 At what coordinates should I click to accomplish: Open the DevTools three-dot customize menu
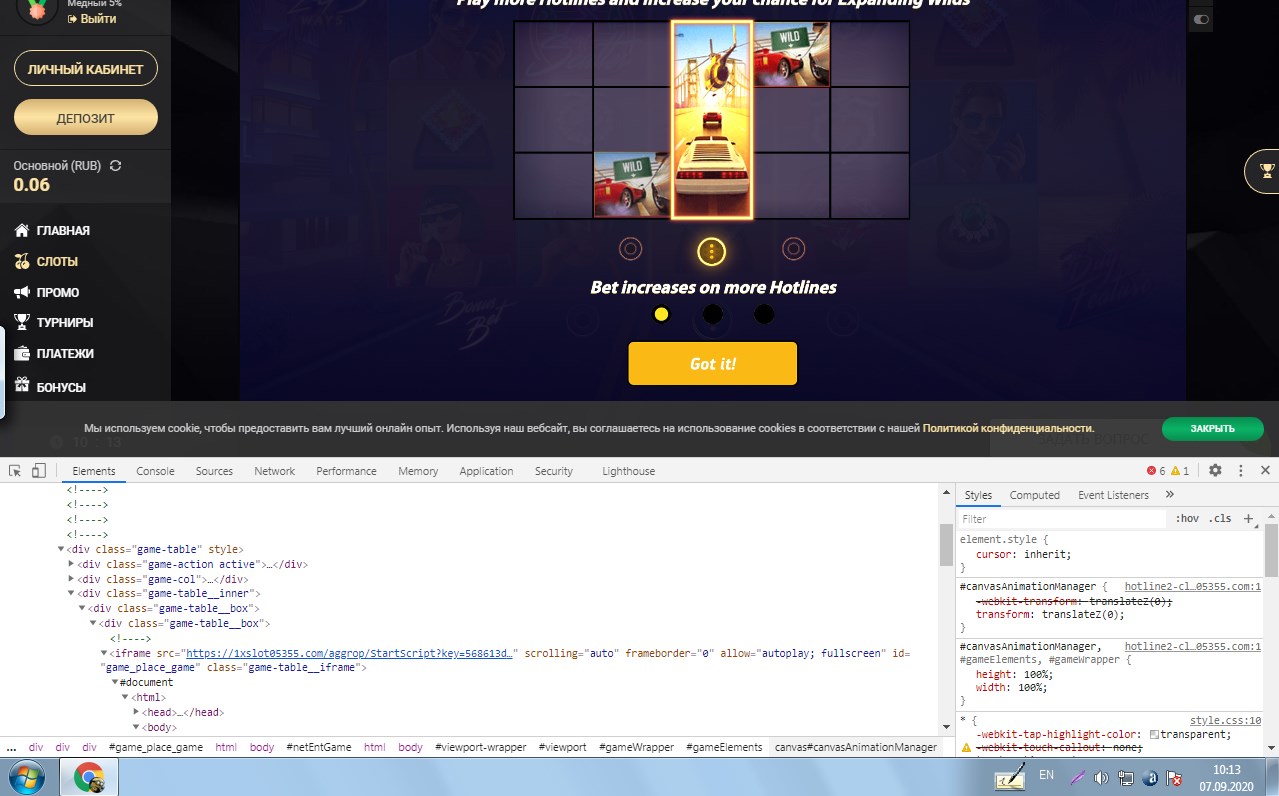tap(1241, 470)
